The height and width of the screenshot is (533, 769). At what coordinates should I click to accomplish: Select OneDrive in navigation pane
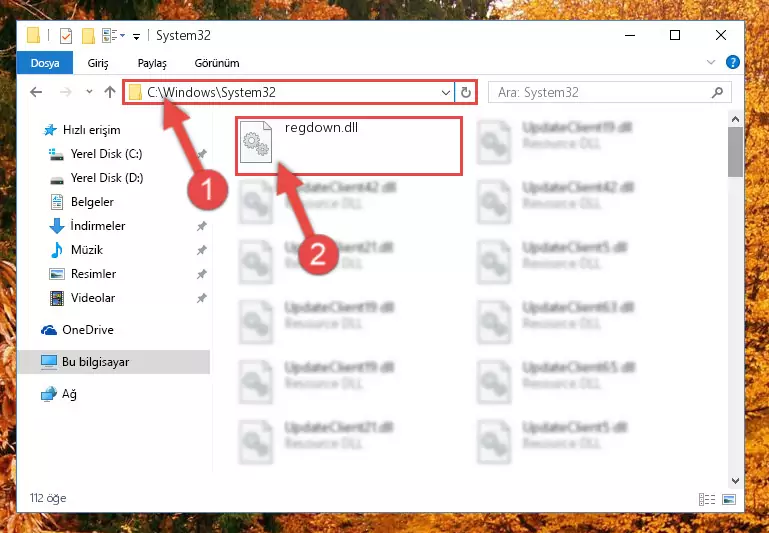[88, 330]
